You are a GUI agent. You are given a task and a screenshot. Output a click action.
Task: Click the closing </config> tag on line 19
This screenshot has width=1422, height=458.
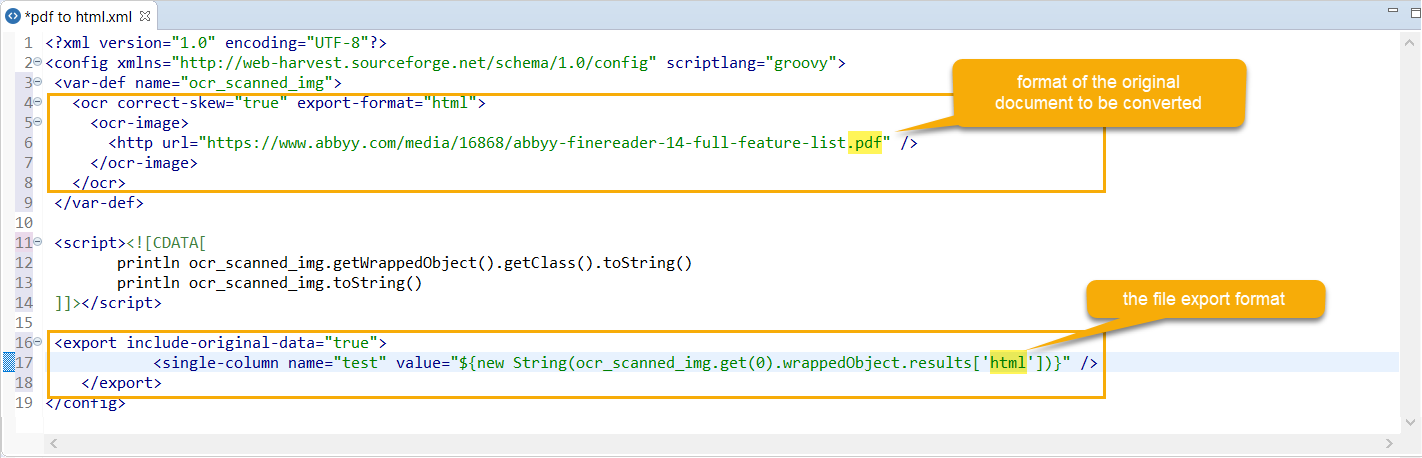pos(86,403)
